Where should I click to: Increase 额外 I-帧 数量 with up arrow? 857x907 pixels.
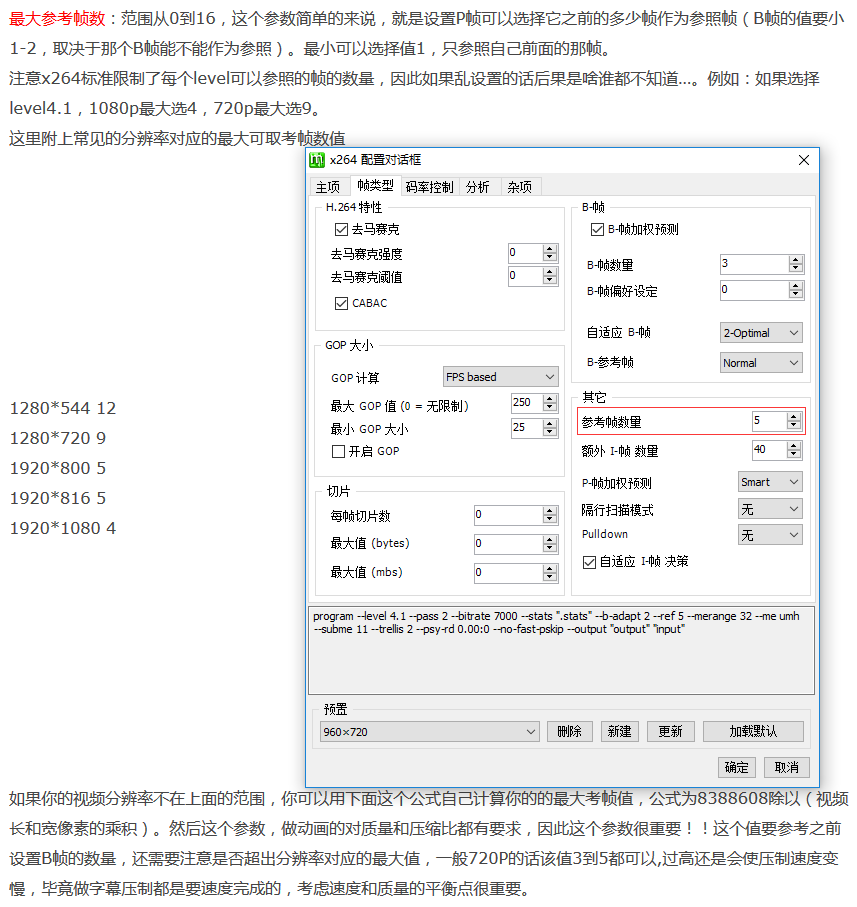[x=795, y=445]
